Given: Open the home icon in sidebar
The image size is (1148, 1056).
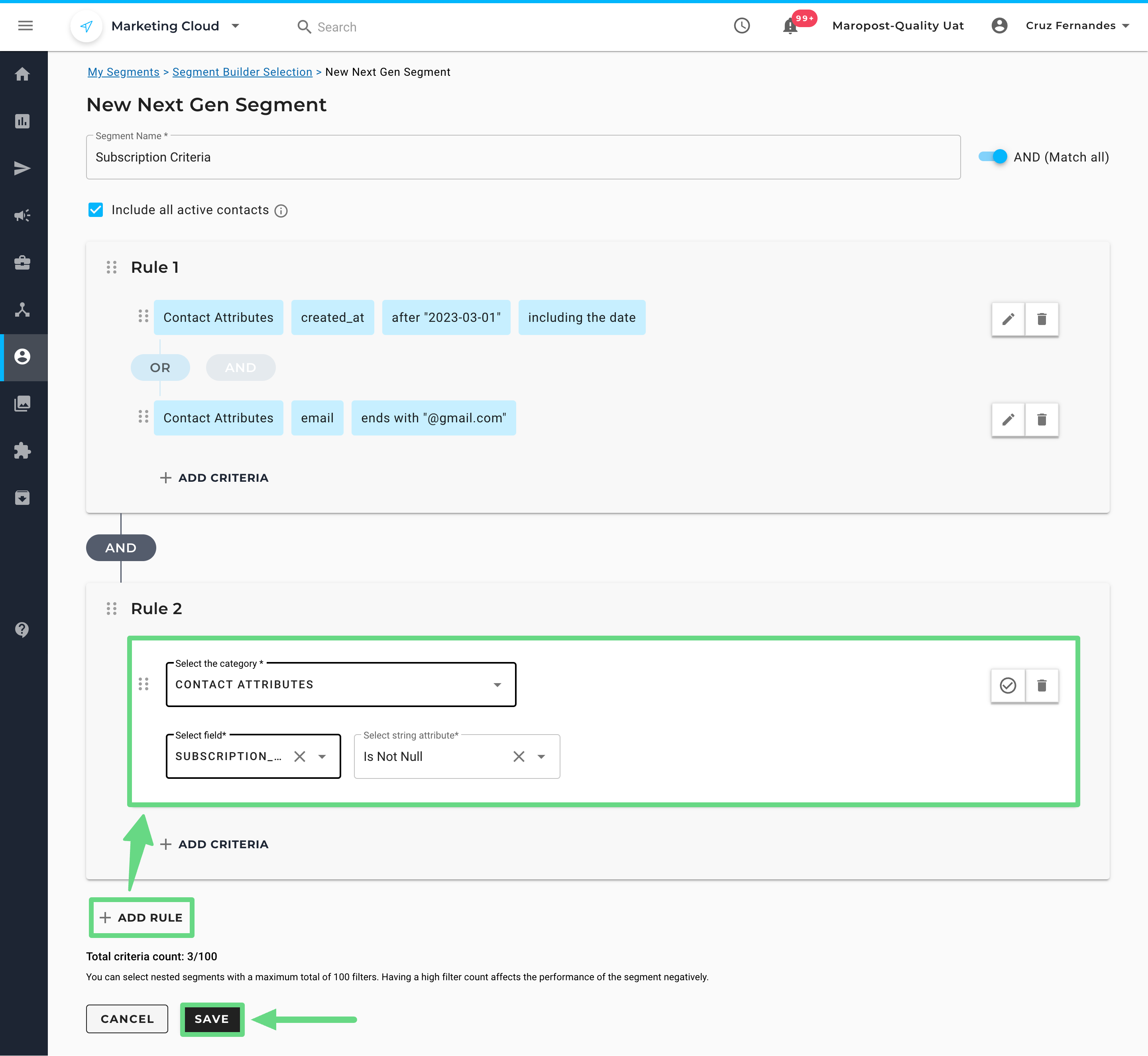Looking at the screenshot, I should tap(22, 74).
